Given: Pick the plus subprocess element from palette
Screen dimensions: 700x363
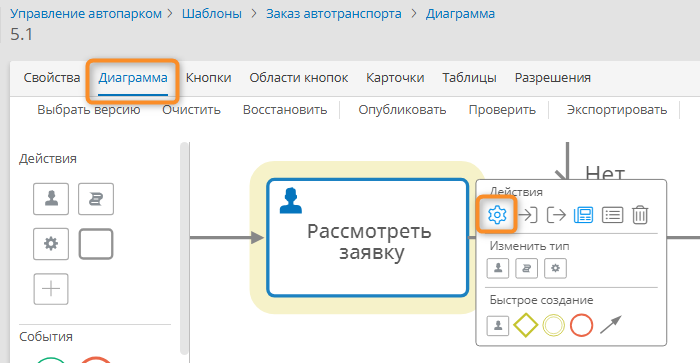Looking at the screenshot, I should [51, 289].
